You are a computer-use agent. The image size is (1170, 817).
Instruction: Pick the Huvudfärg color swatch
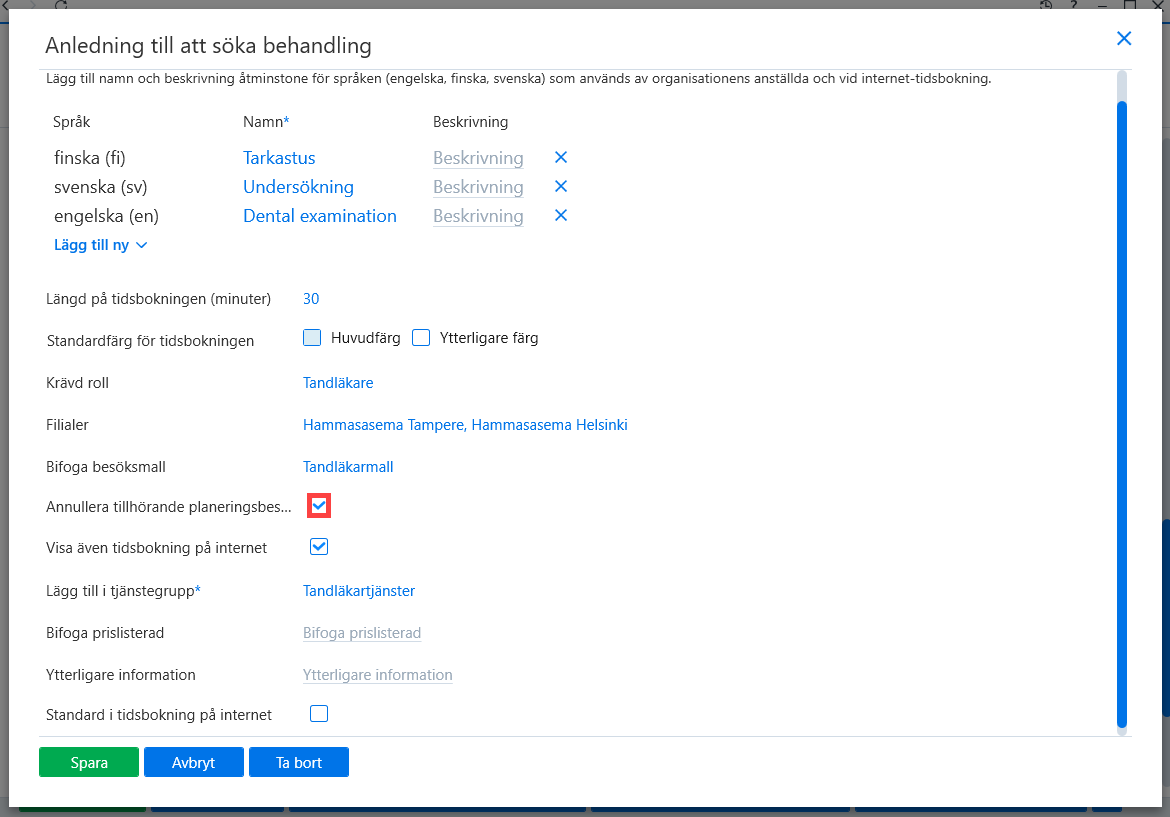312,338
